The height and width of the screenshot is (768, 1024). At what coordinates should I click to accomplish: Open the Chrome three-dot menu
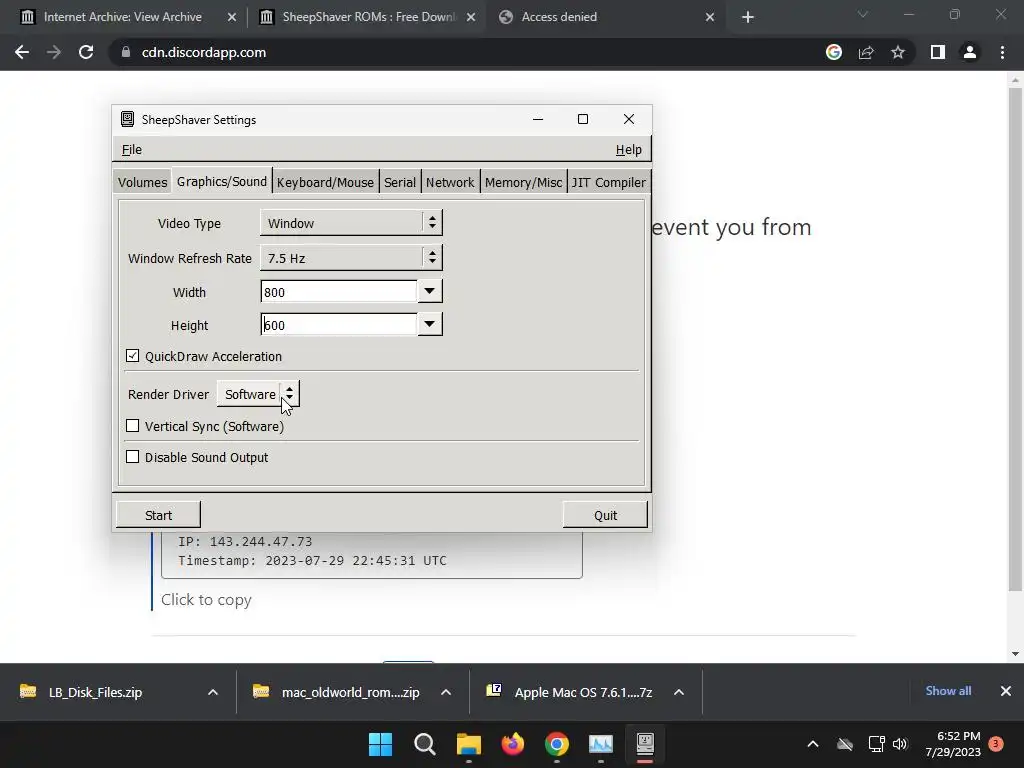pos(1002,52)
